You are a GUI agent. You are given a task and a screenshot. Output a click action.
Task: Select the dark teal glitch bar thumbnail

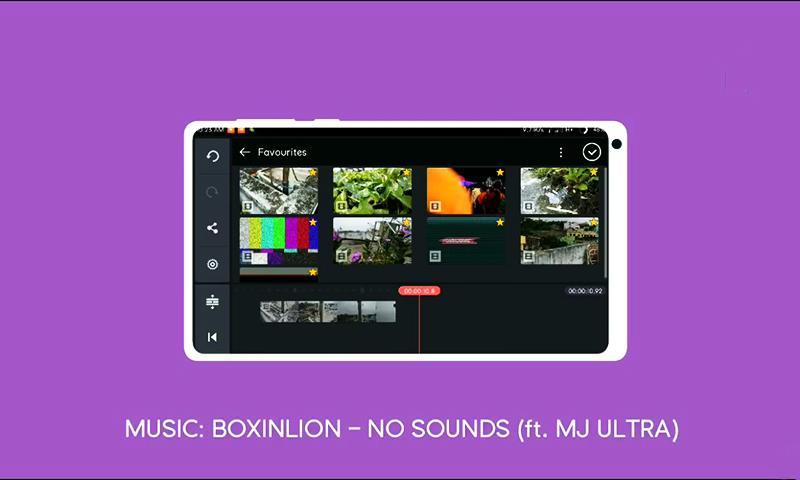click(x=466, y=241)
